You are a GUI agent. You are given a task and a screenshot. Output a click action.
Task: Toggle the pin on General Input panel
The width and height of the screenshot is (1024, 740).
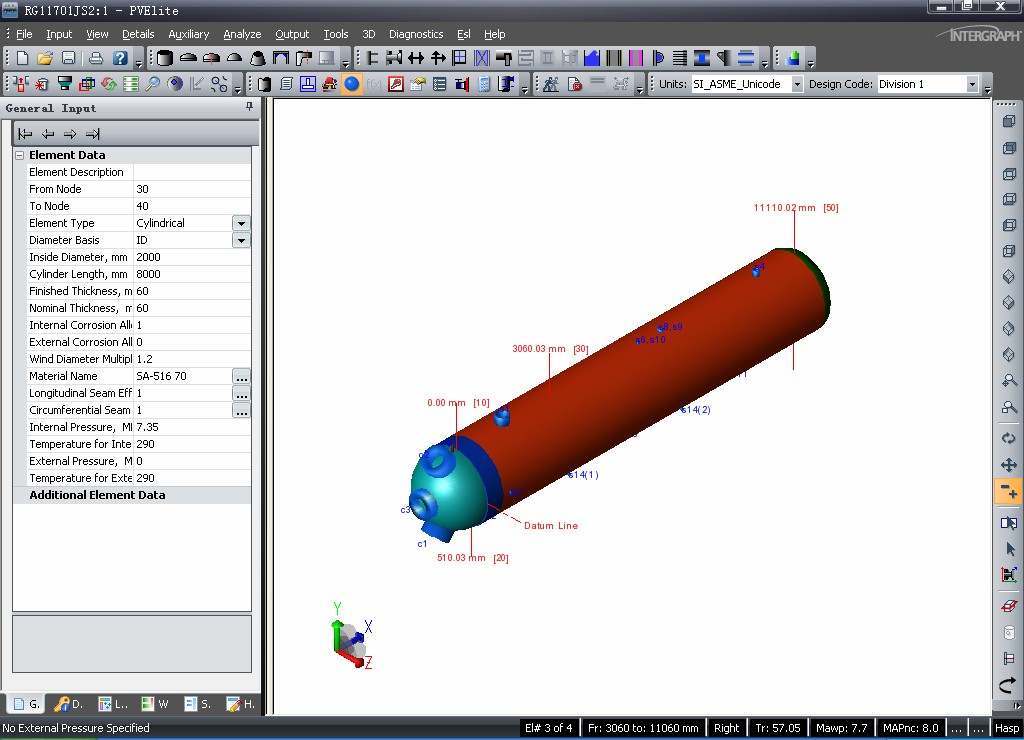point(250,107)
